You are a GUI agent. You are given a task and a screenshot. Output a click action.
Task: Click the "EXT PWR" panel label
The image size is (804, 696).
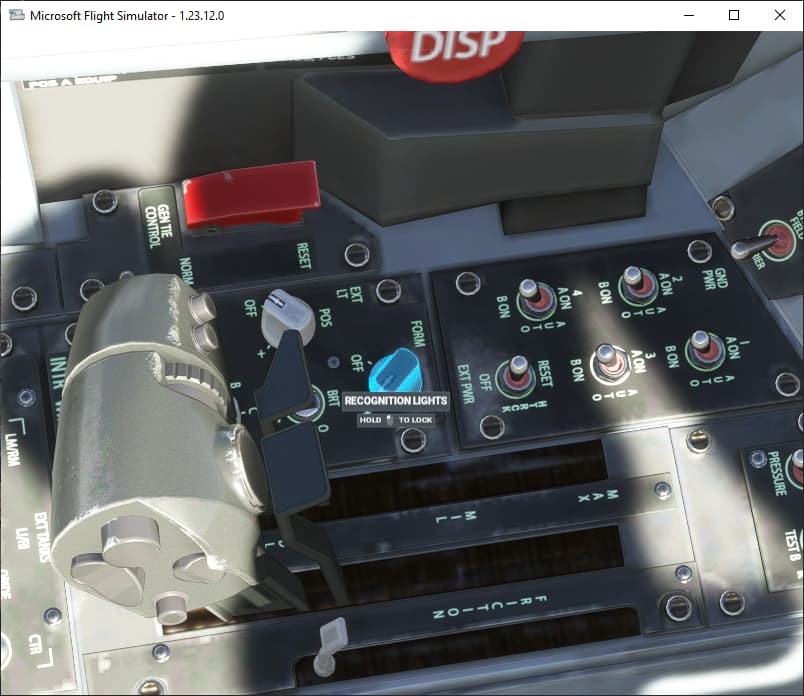[464, 384]
